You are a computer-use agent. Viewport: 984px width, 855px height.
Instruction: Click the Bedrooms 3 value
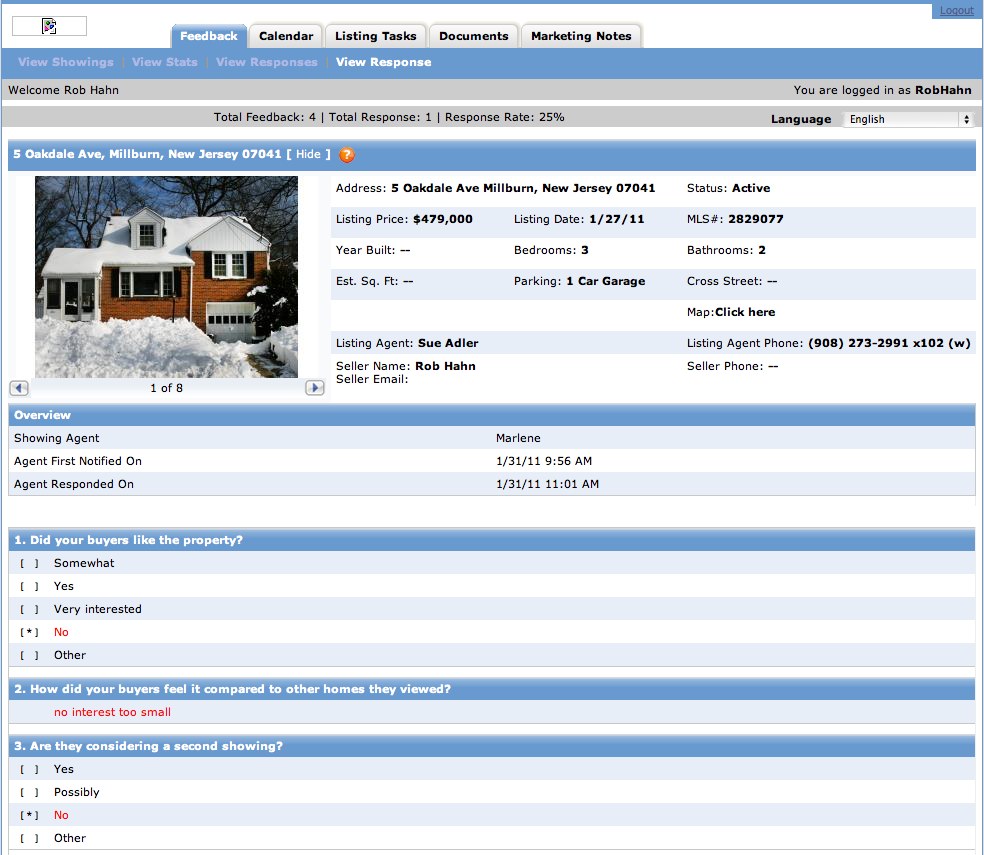pyautogui.click(x=584, y=250)
